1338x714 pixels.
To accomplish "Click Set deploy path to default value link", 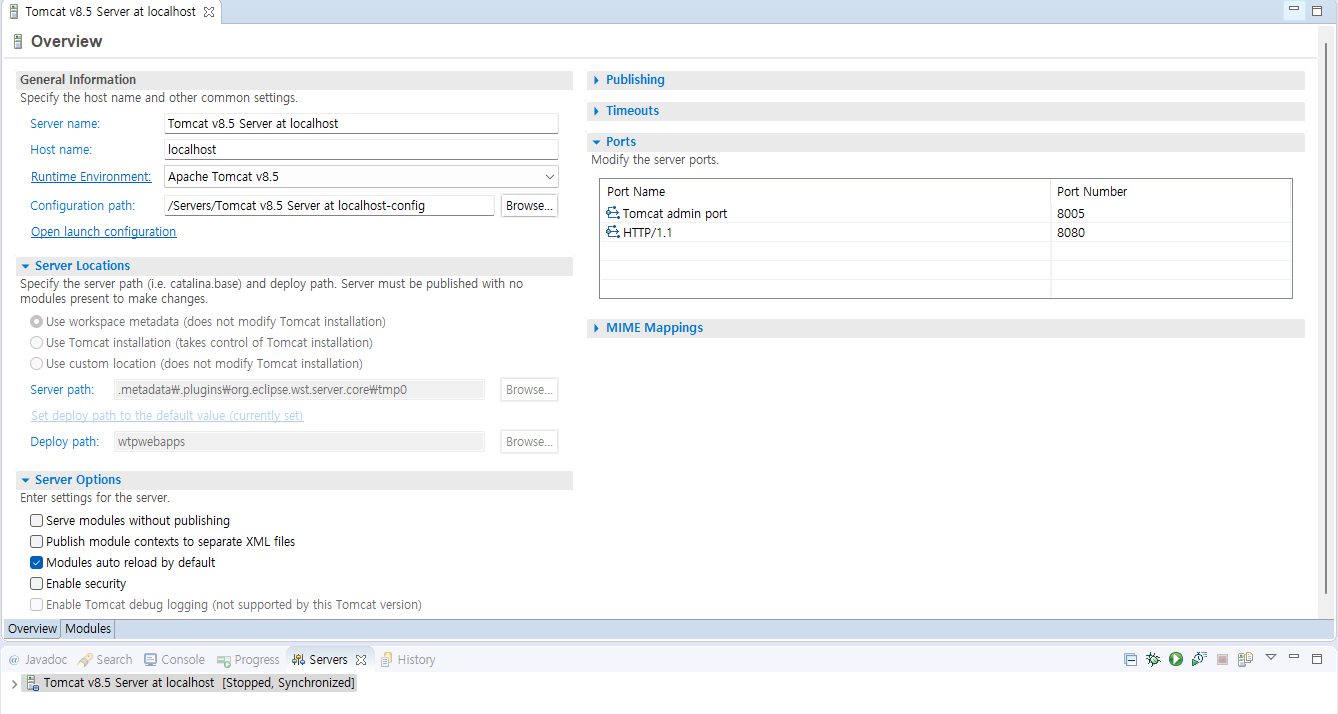I will (167, 416).
